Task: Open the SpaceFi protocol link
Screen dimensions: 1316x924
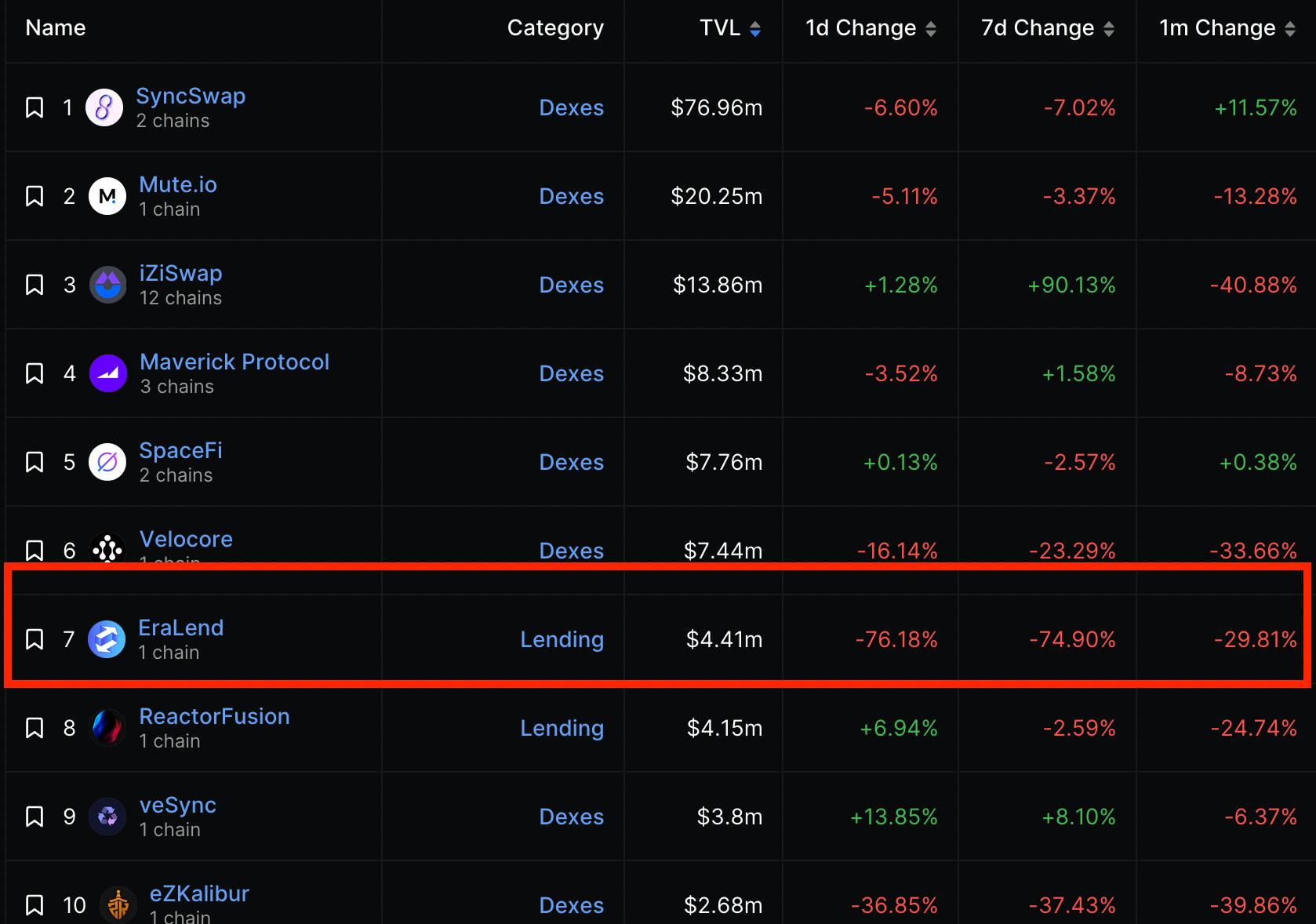Action: click(180, 450)
